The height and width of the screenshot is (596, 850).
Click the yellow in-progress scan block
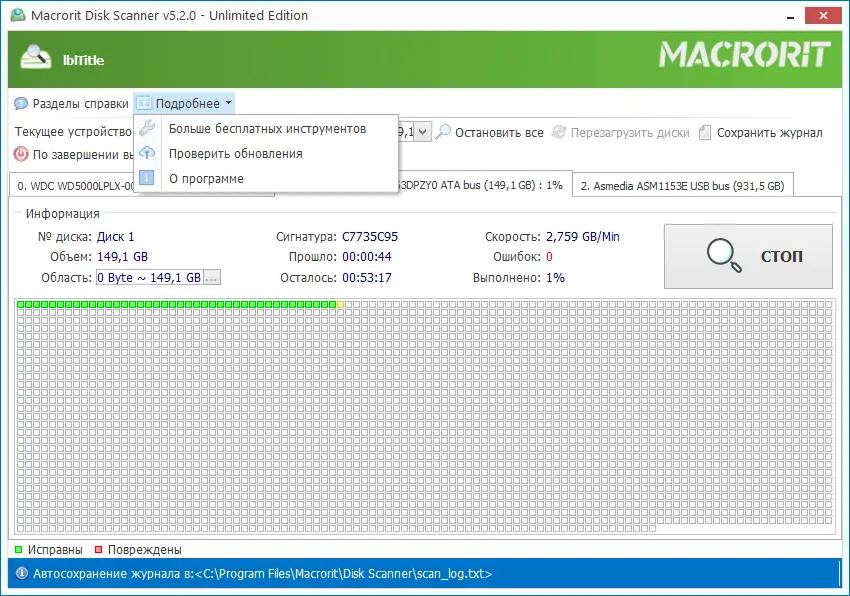(x=340, y=305)
